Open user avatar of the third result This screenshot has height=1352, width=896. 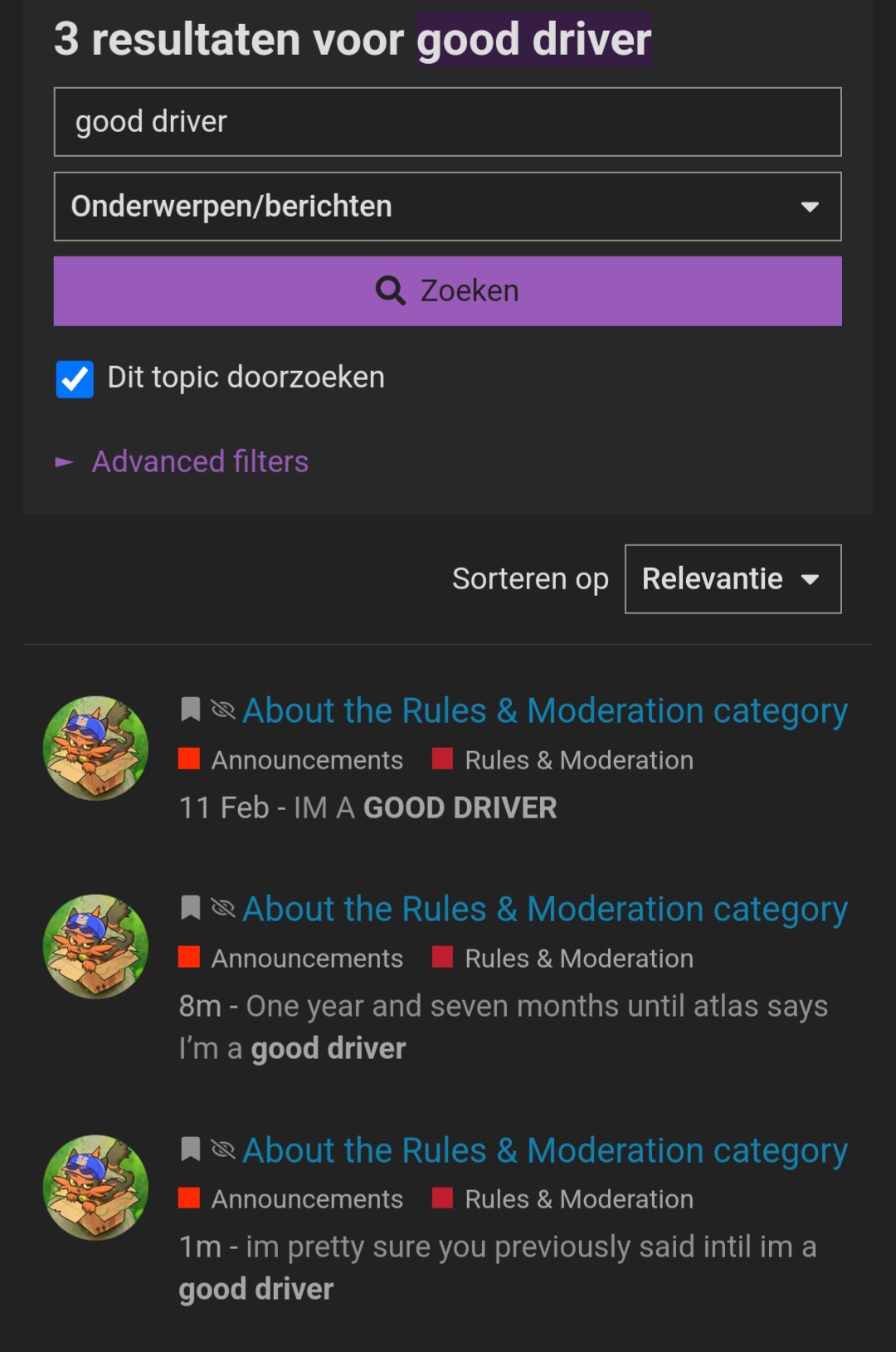click(96, 1188)
